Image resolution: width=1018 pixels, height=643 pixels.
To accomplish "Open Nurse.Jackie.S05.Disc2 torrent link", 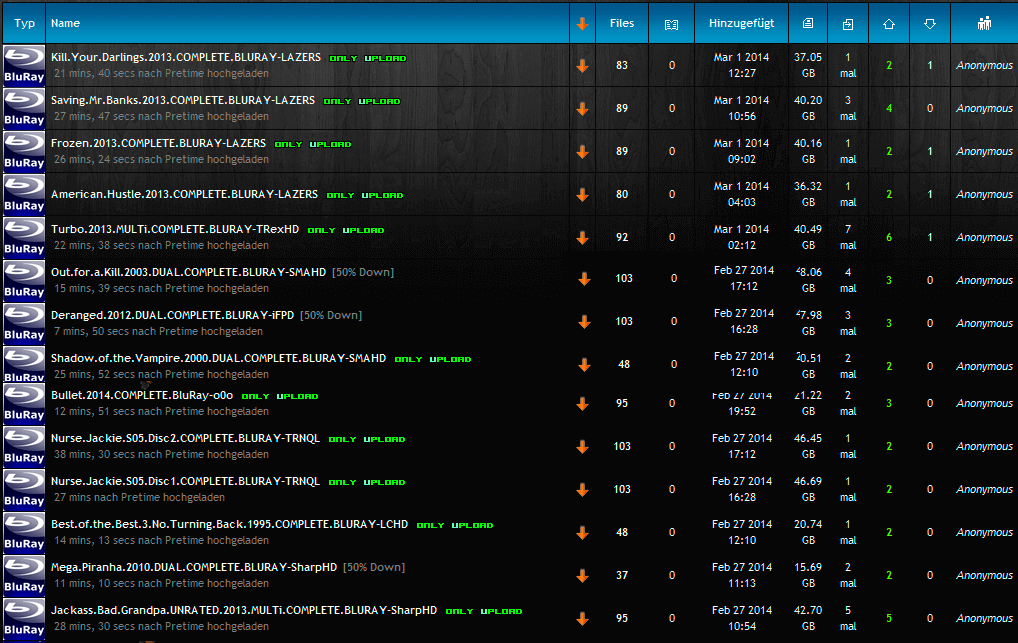I will 185,438.
